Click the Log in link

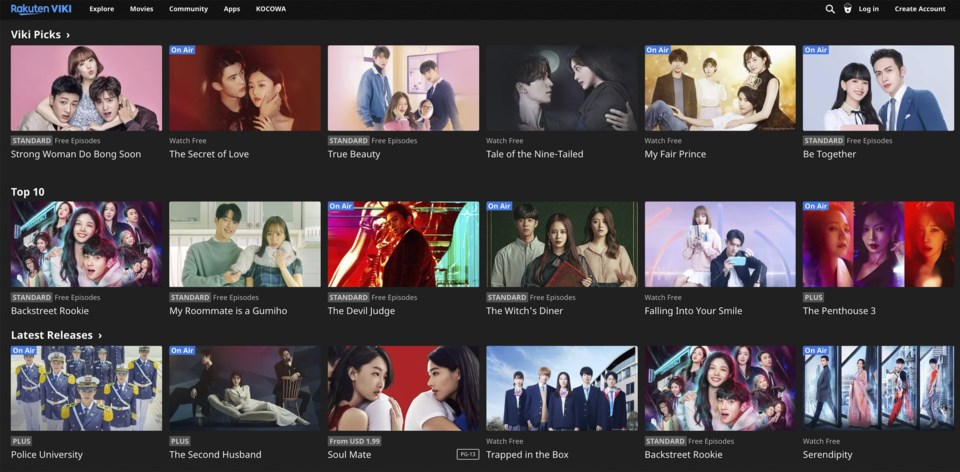868,9
